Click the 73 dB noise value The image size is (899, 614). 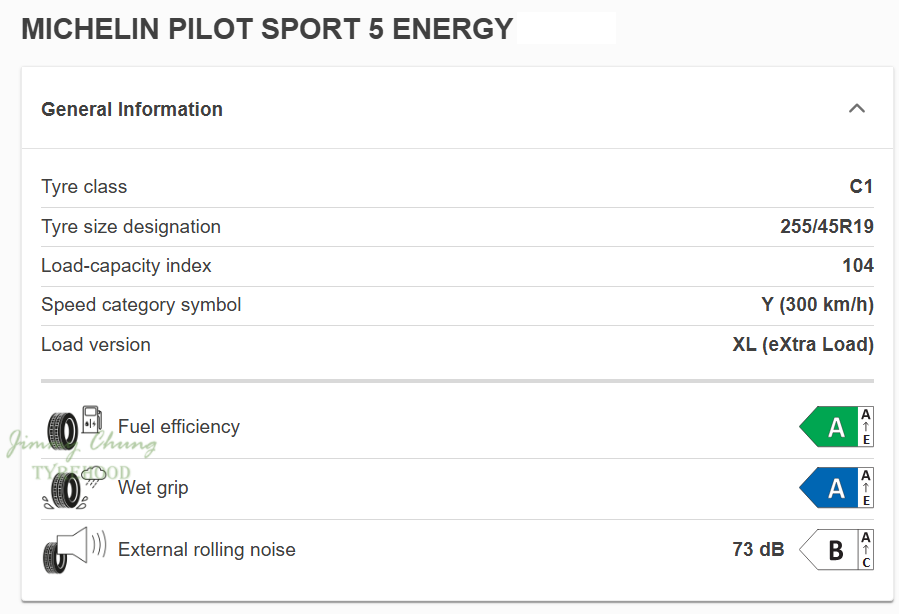758,549
